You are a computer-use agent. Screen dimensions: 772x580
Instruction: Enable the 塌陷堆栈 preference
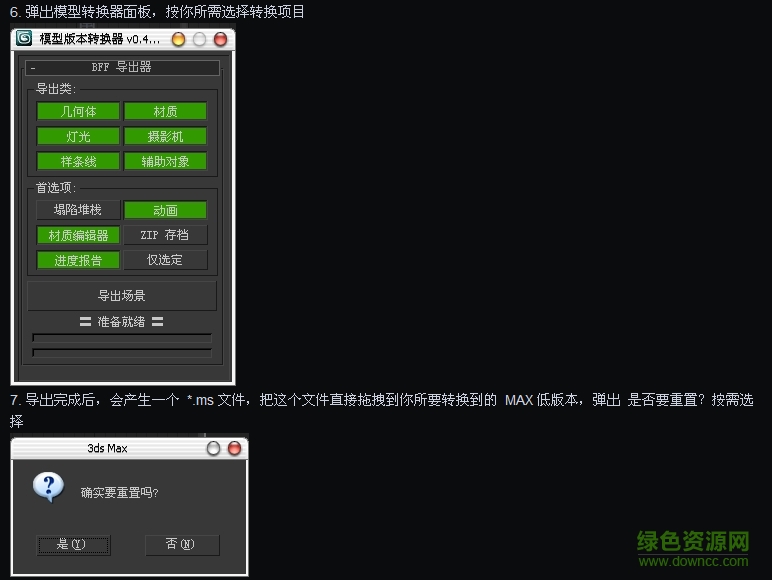[78, 210]
